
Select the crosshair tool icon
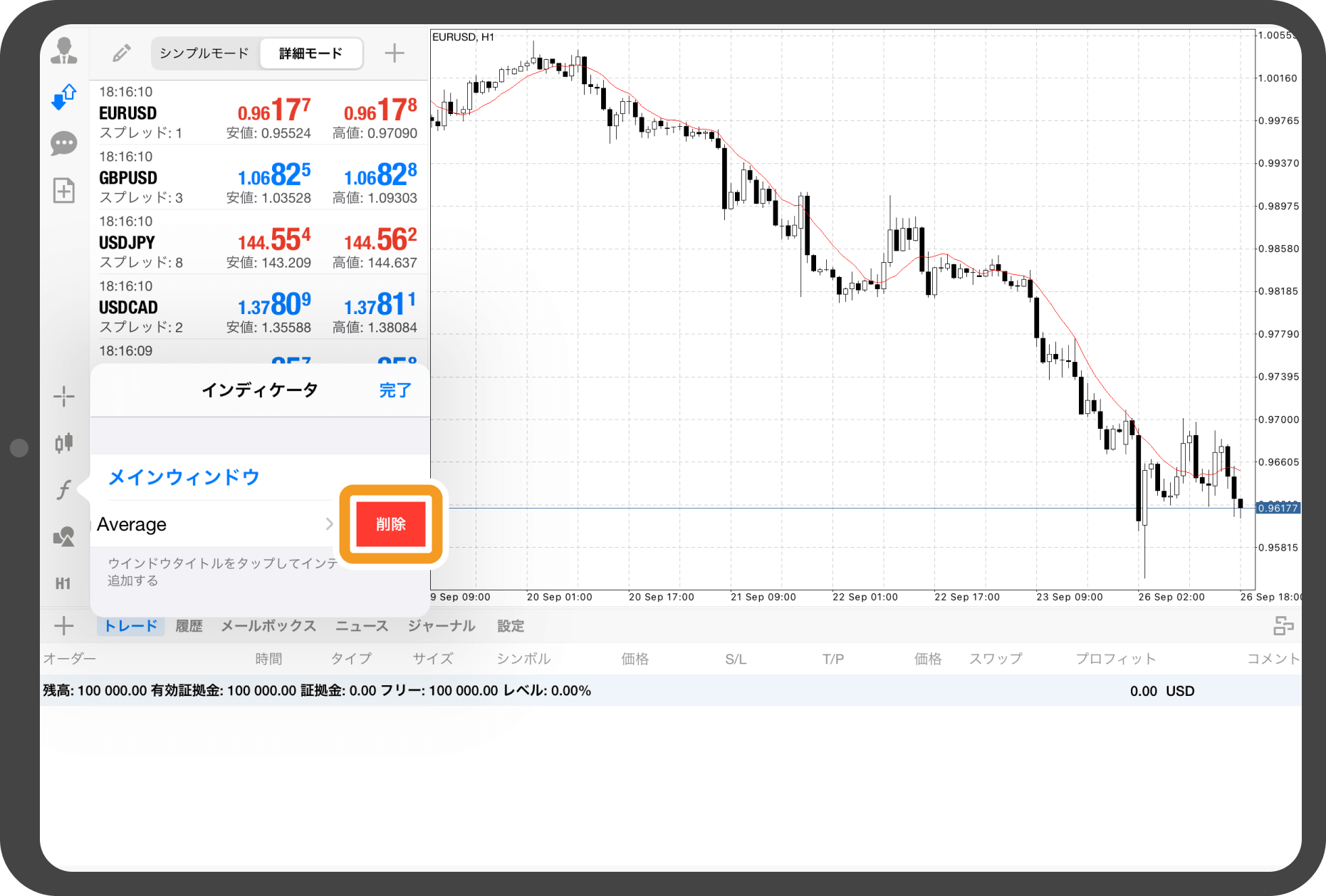(64, 397)
